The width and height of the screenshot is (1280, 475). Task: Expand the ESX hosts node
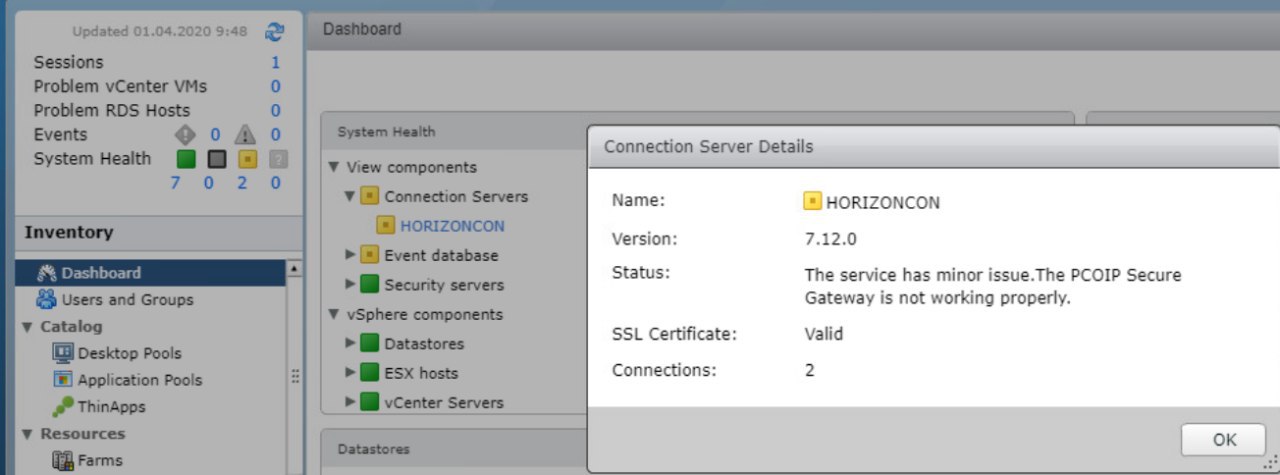(x=350, y=373)
